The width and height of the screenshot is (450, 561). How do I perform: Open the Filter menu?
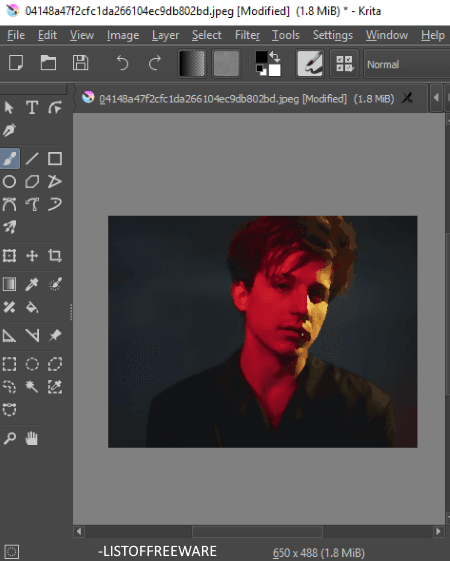[247, 35]
